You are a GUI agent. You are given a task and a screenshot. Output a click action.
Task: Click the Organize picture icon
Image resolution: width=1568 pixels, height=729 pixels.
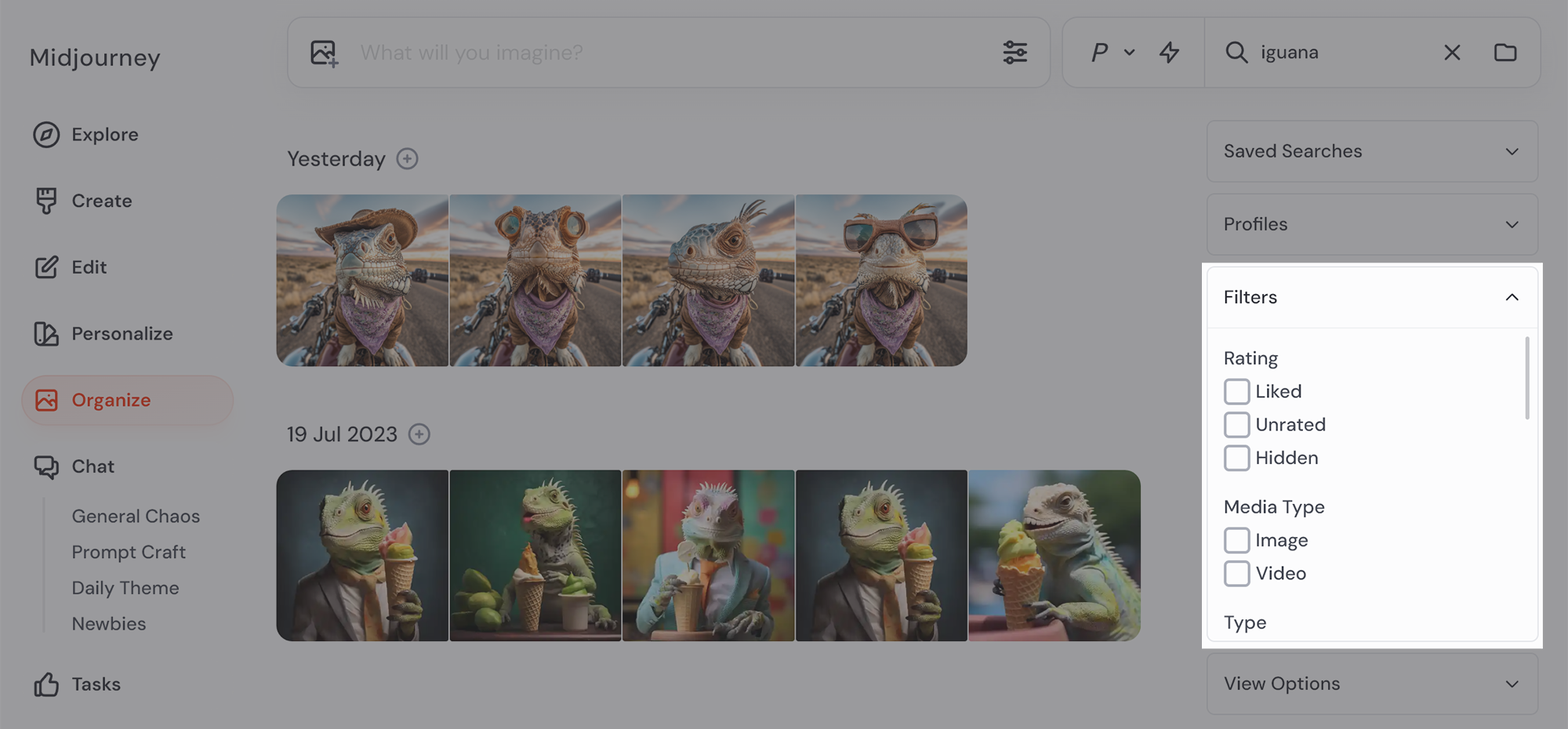point(46,400)
